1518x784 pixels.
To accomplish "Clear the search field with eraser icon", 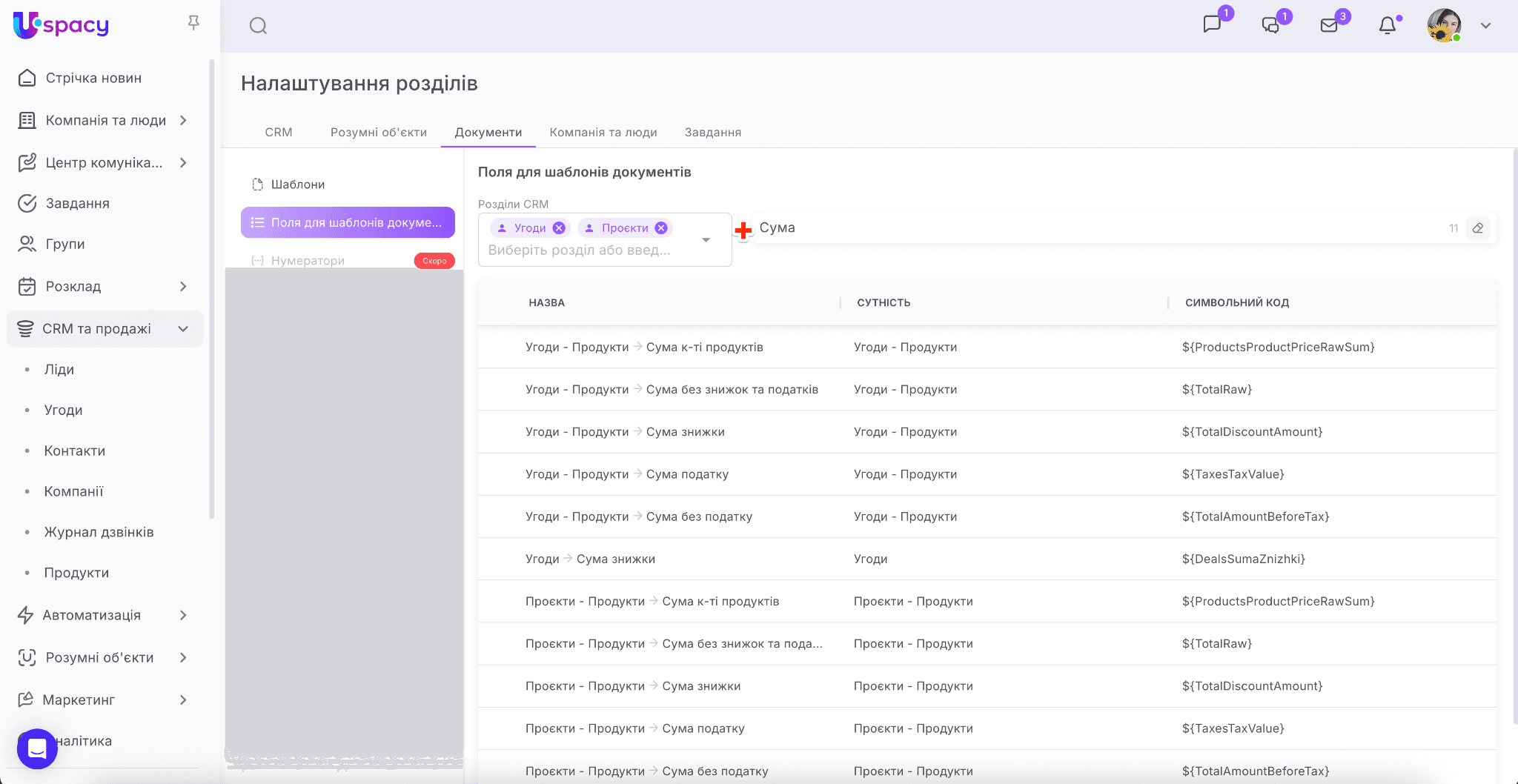I will pyautogui.click(x=1478, y=228).
